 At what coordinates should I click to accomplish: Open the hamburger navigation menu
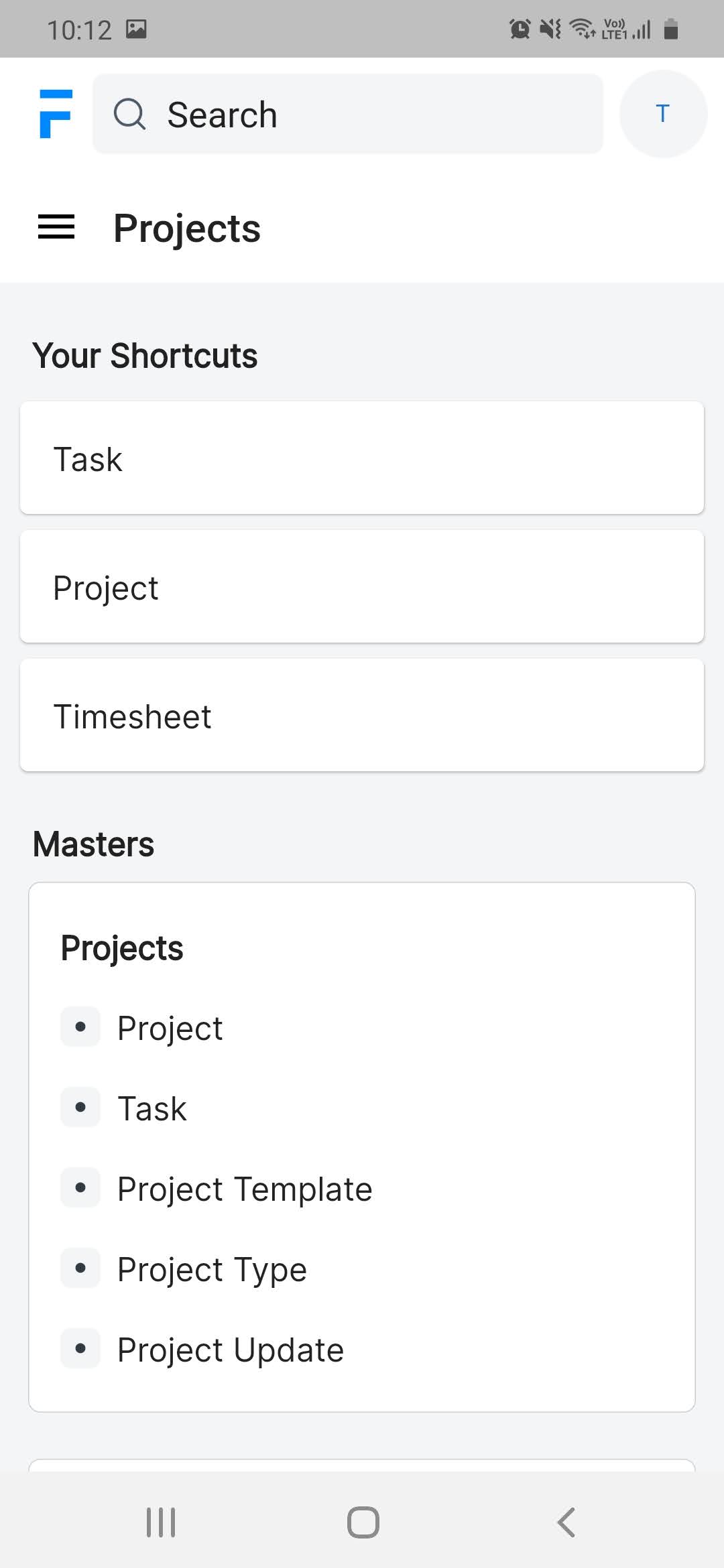(x=56, y=228)
